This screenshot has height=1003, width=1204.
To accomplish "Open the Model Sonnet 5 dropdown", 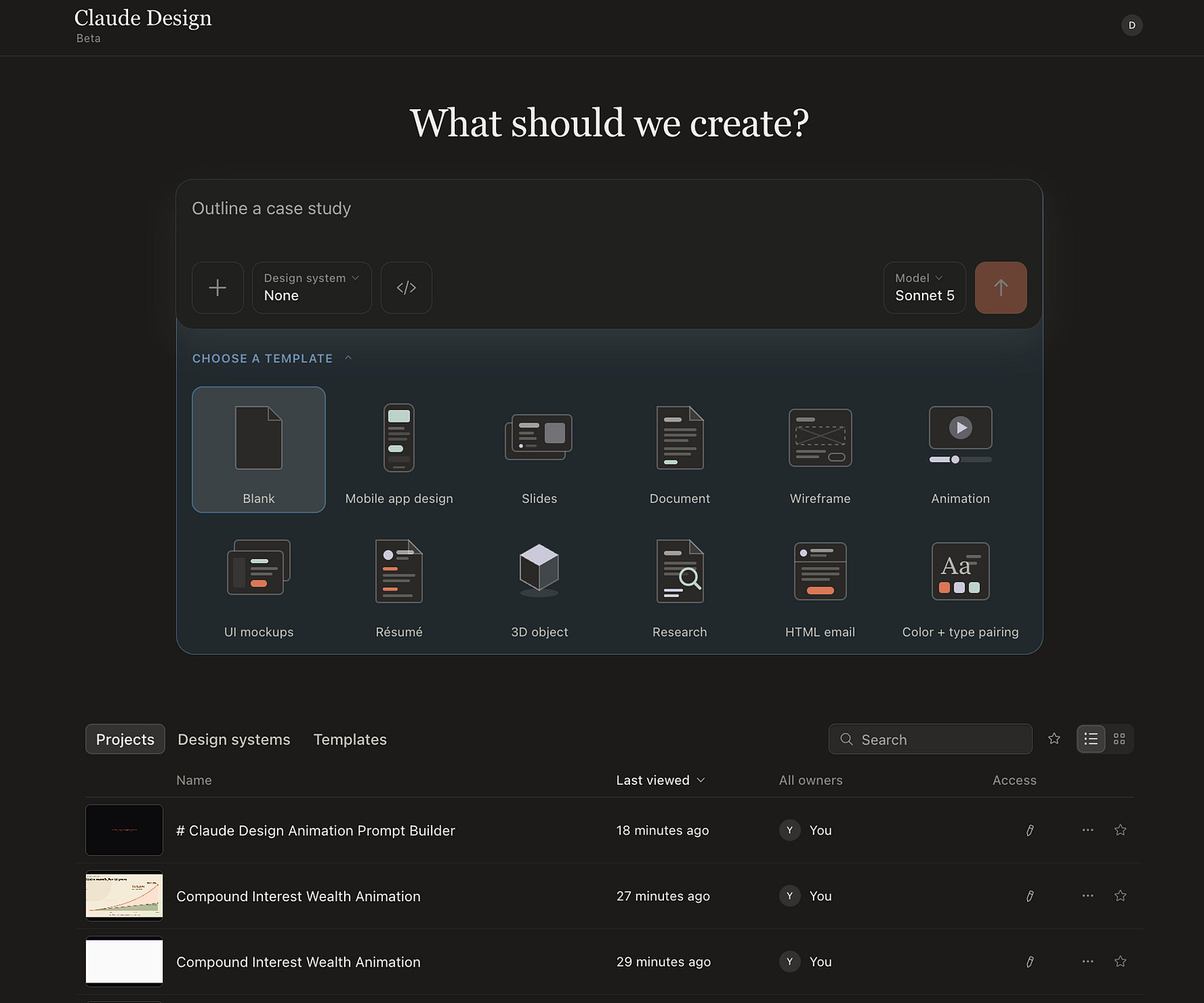I will pos(924,288).
